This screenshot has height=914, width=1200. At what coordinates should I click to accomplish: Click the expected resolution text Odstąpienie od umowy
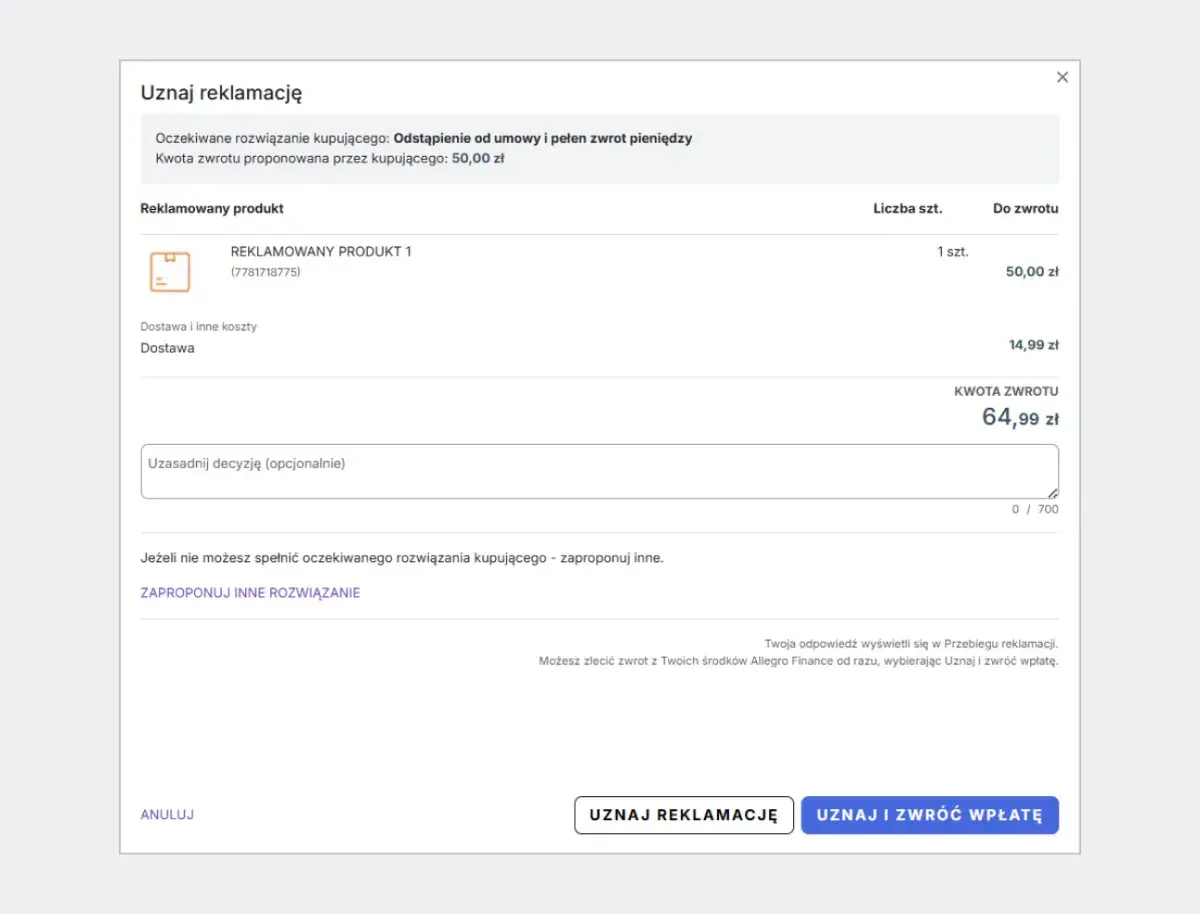tap(543, 138)
